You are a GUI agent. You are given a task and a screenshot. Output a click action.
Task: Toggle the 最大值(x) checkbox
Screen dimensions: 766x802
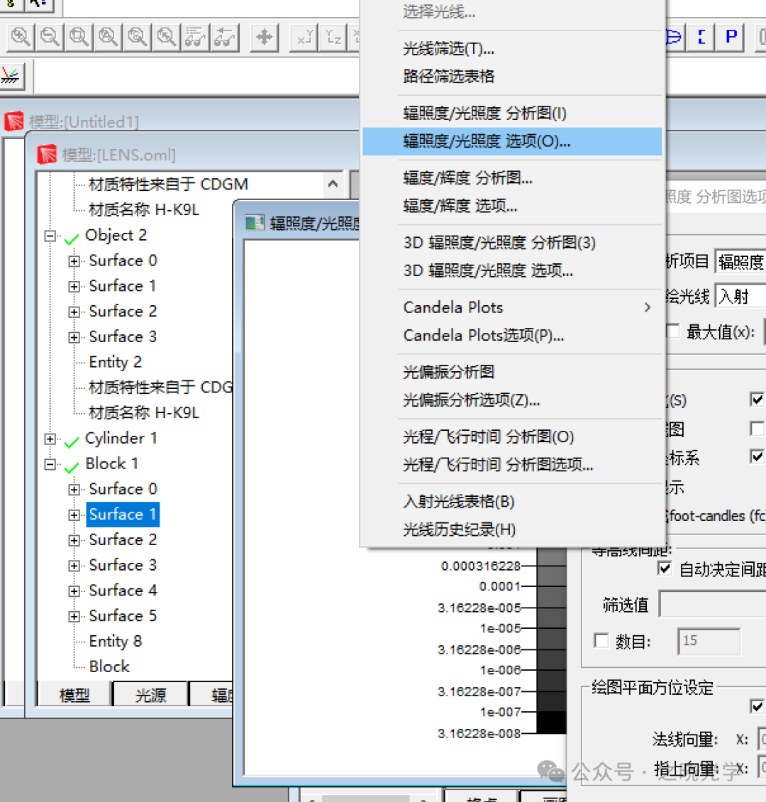point(672,331)
